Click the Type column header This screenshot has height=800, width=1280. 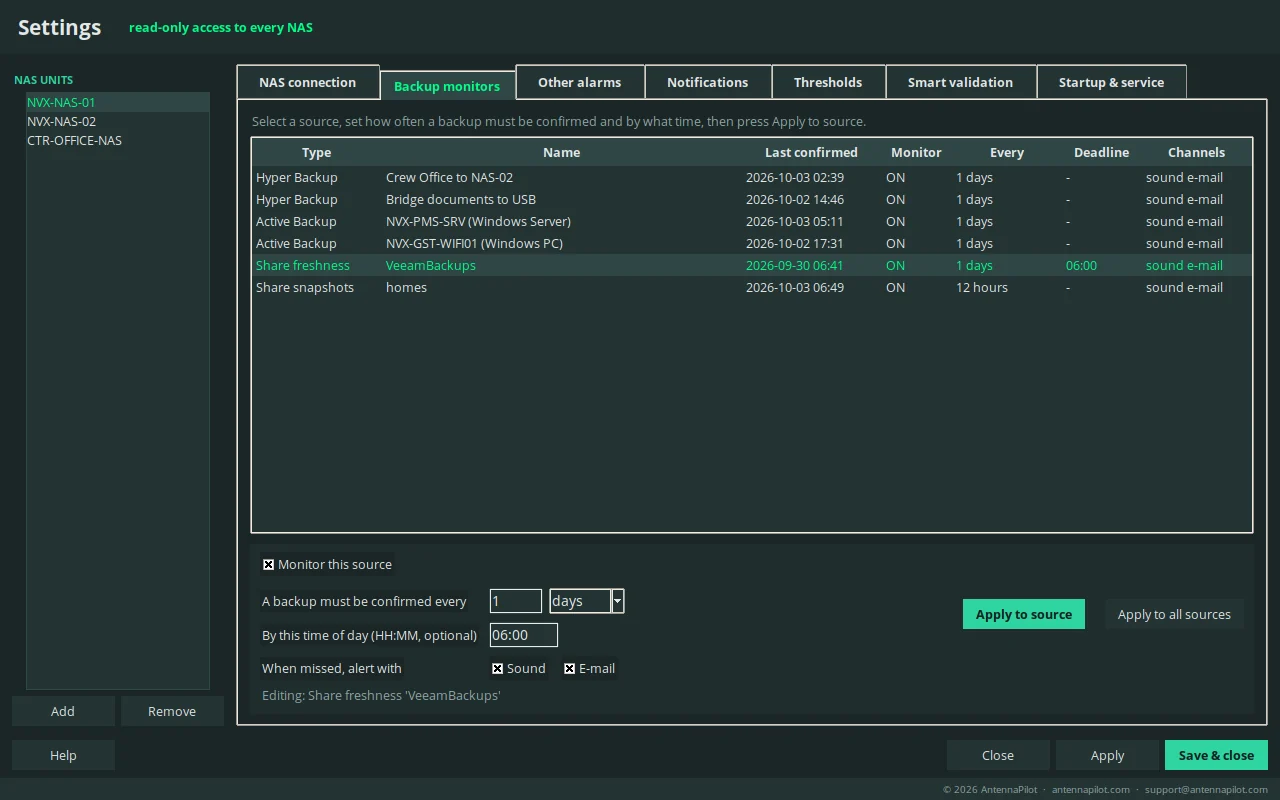317,152
